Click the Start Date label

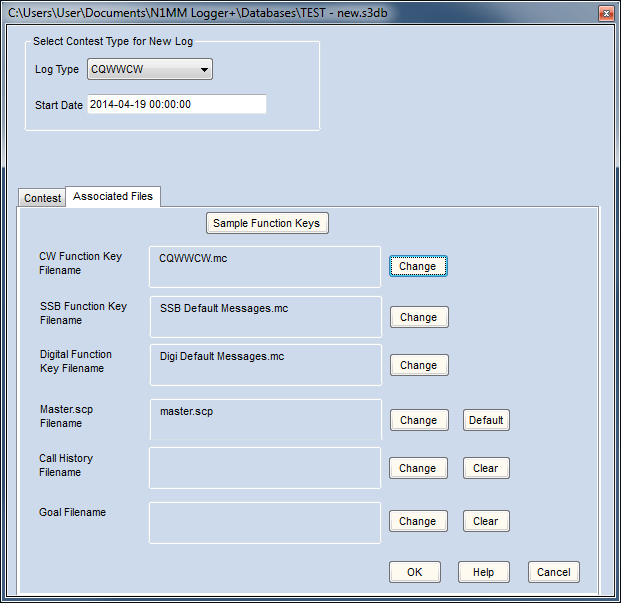click(x=59, y=105)
